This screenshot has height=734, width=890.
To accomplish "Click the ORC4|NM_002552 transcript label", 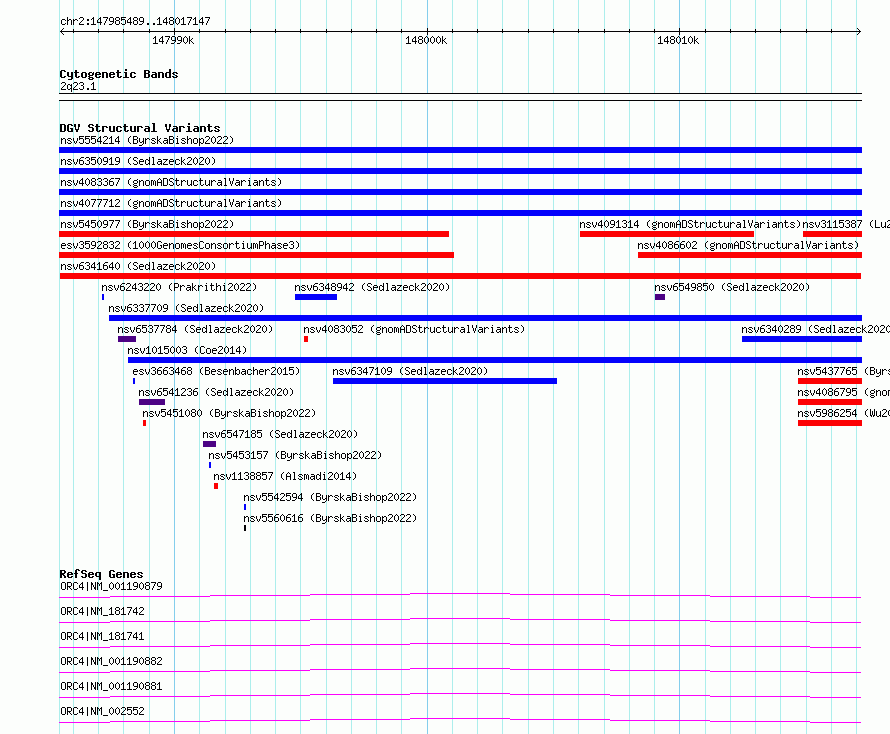I will [x=102, y=711].
